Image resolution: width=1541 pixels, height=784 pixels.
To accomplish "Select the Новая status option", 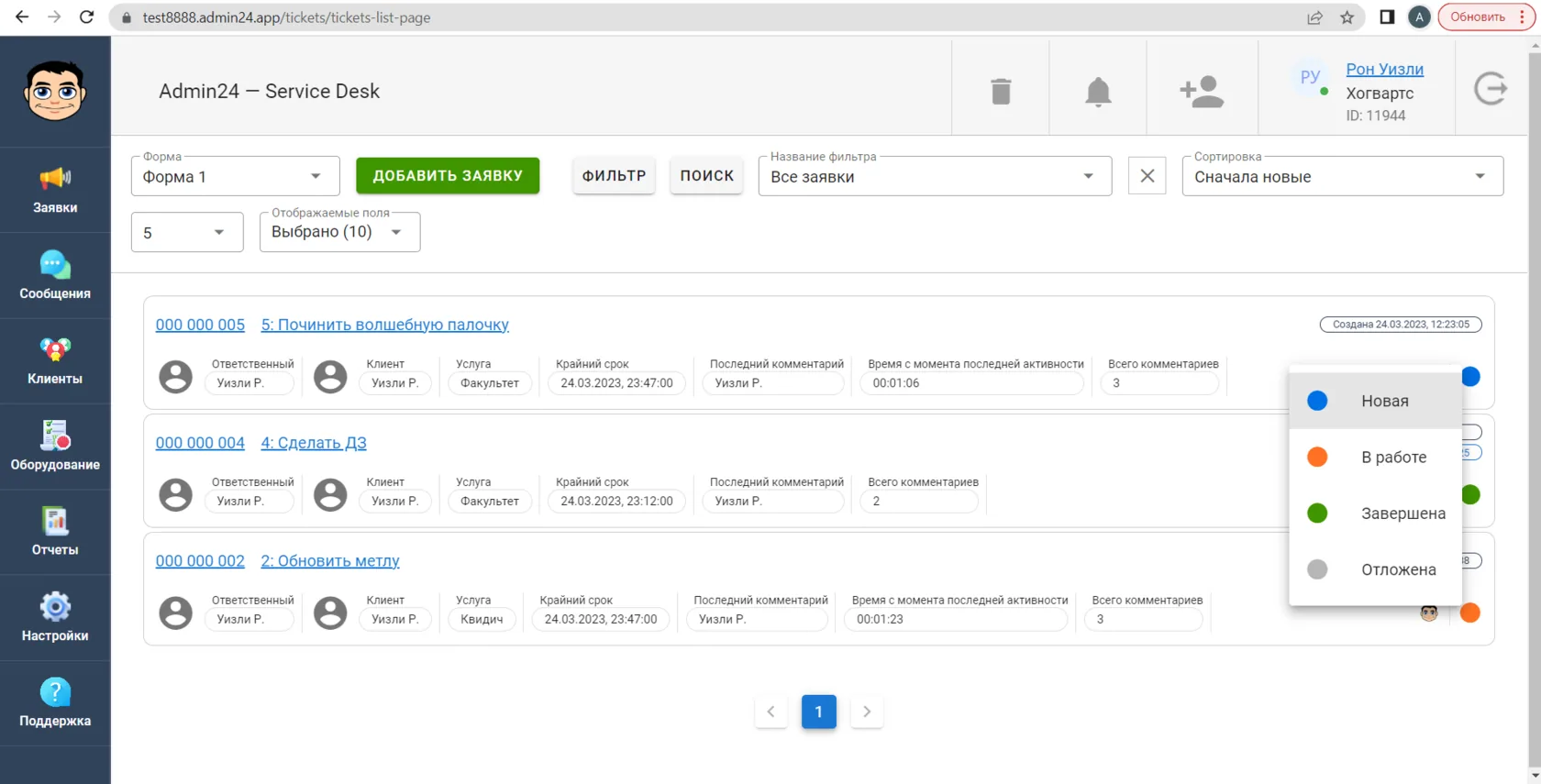I will click(x=1375, y=401).
